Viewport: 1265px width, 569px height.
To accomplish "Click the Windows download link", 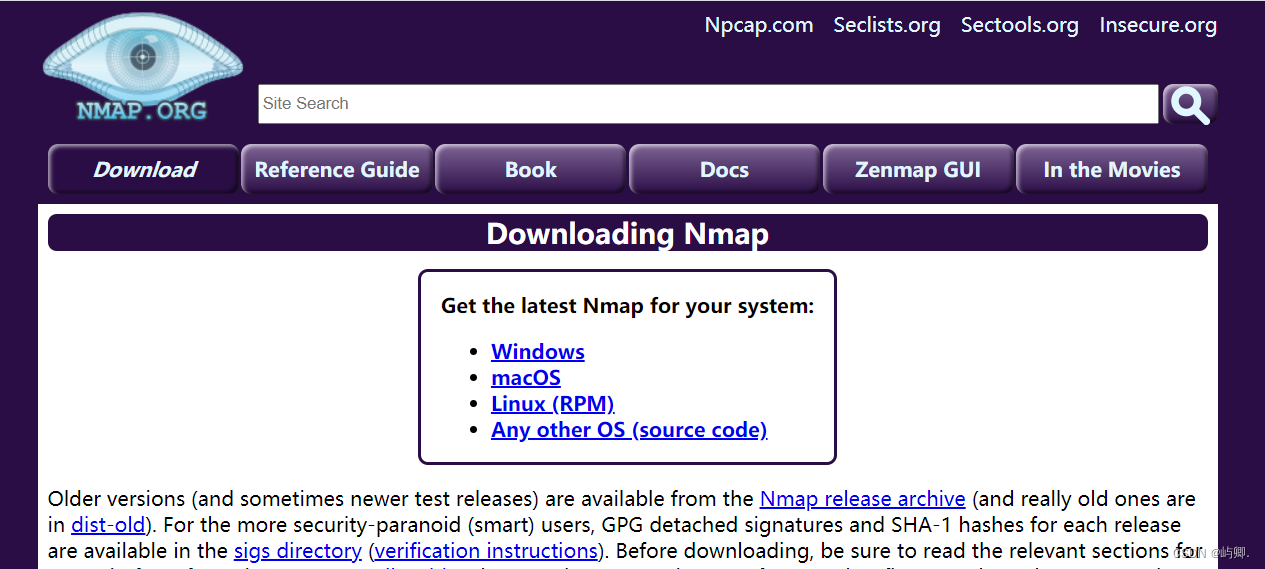I will (538, 352).
